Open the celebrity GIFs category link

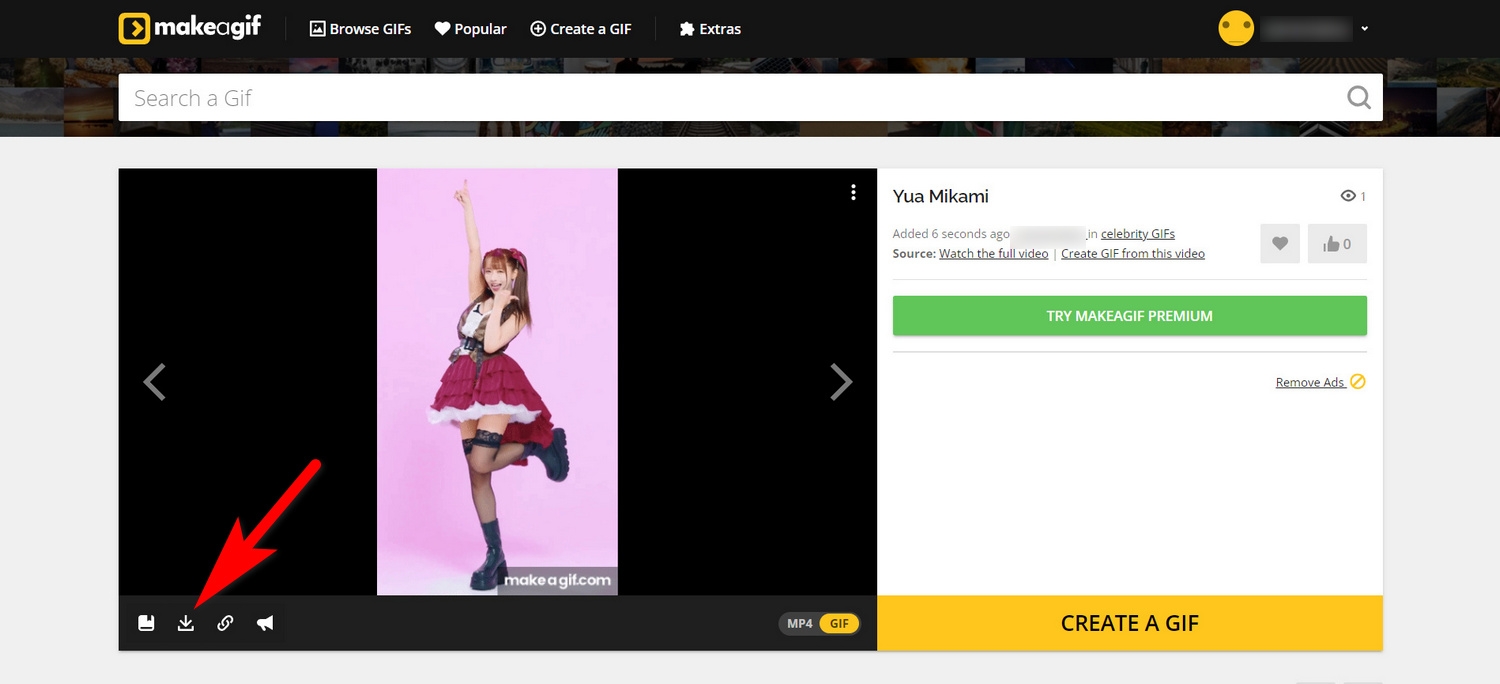tap(1138, 234)
